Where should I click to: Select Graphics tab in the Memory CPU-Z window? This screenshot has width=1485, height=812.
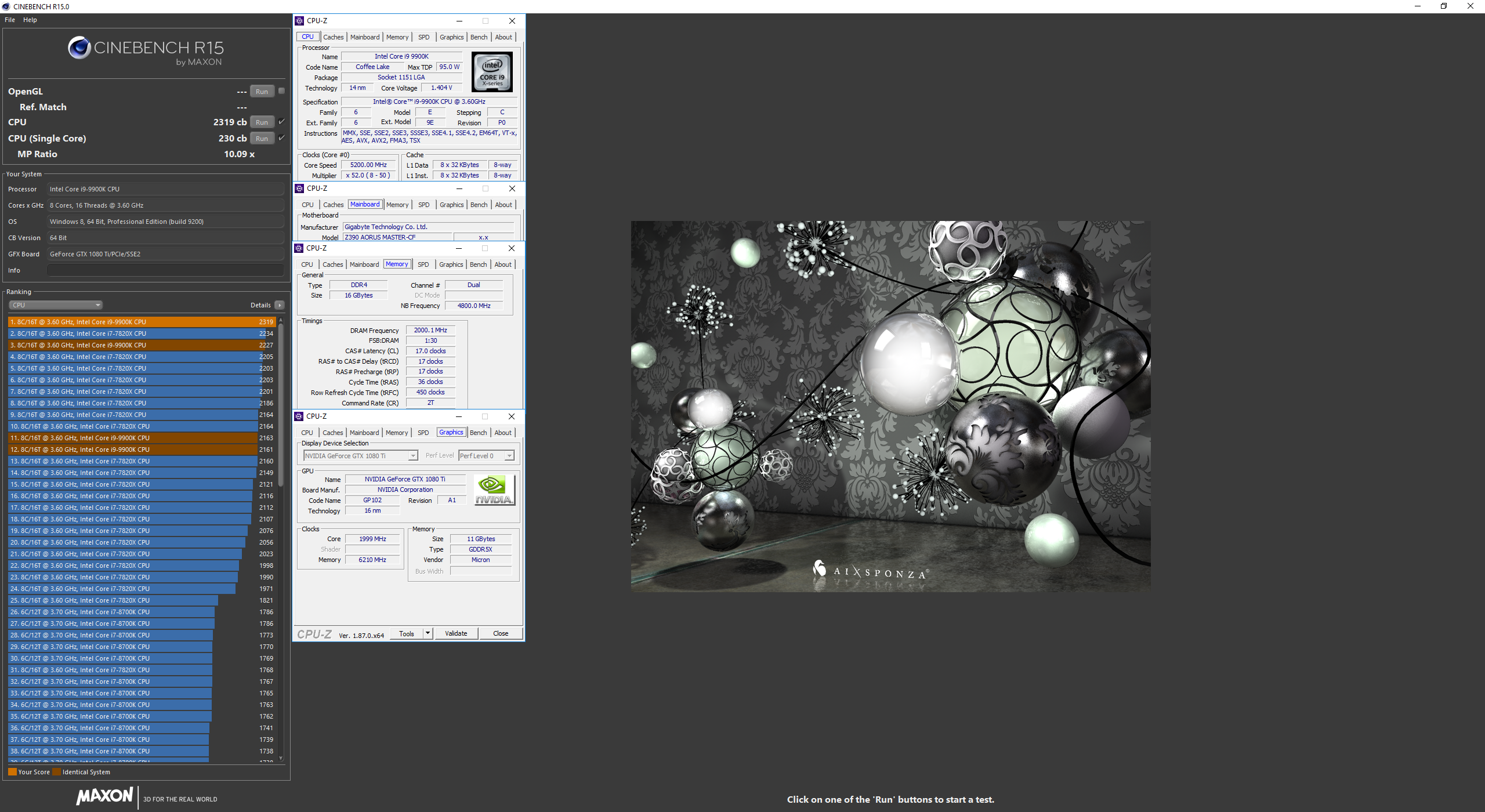click(451, 264)
